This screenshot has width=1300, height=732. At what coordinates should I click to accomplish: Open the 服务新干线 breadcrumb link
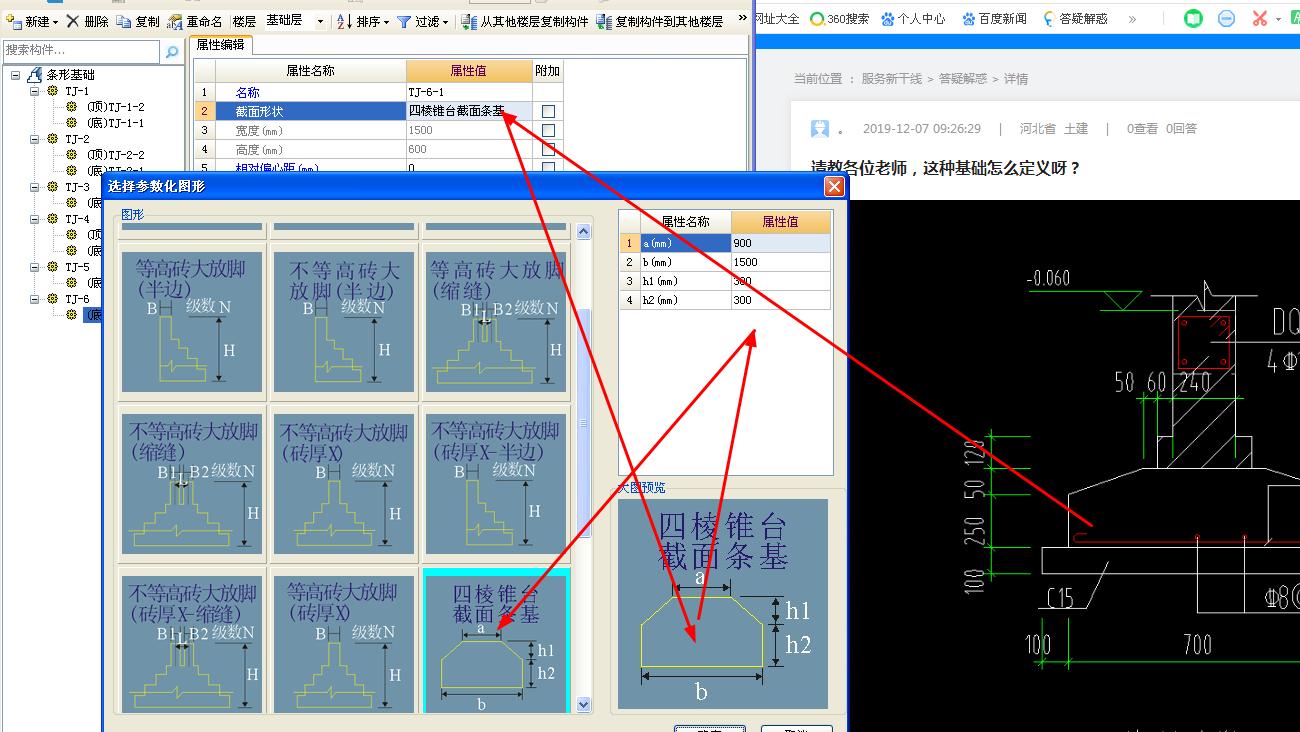click(x=892, y=79)
